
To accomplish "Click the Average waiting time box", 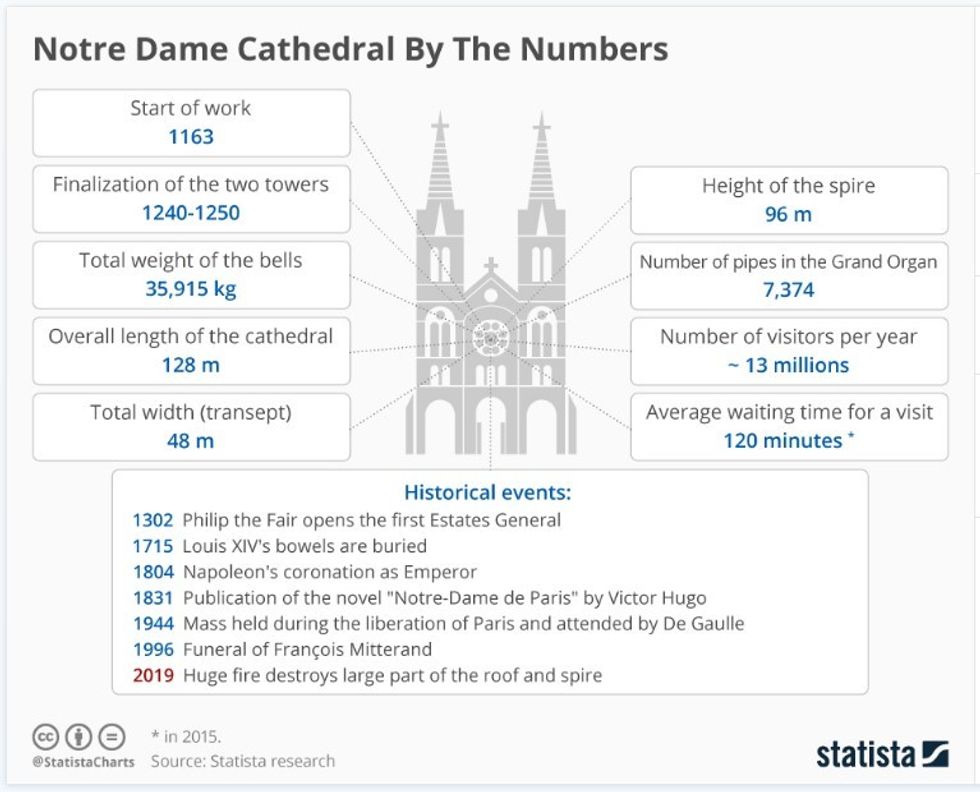I will point(789,426).
